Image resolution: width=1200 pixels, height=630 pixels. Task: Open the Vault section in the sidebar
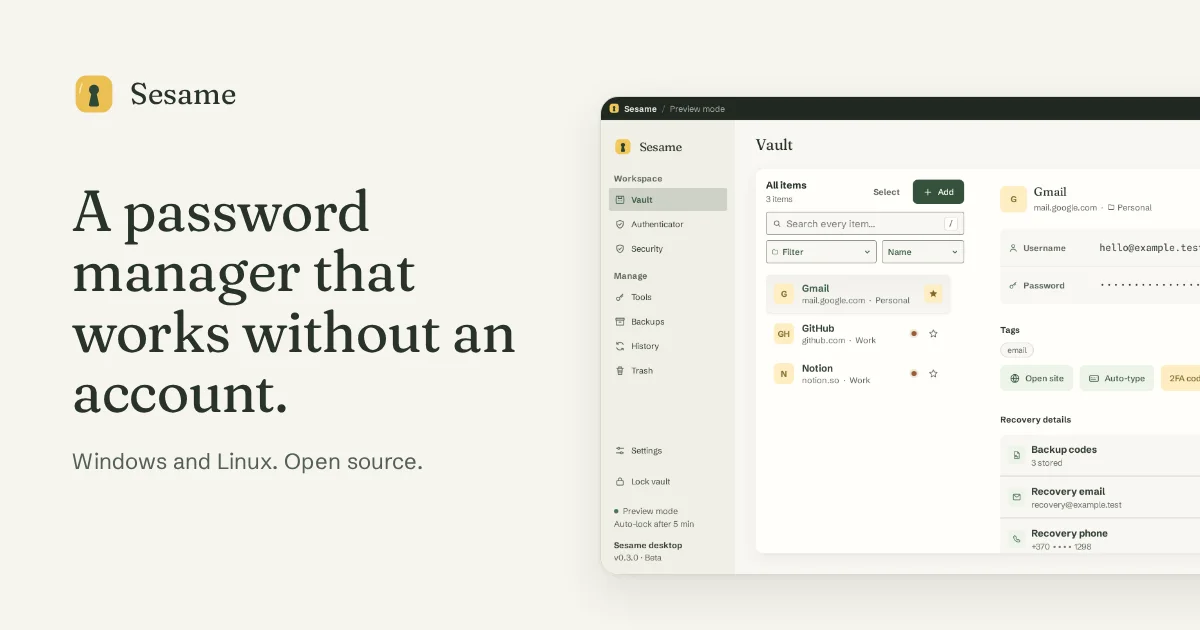[x=668, y=200]
